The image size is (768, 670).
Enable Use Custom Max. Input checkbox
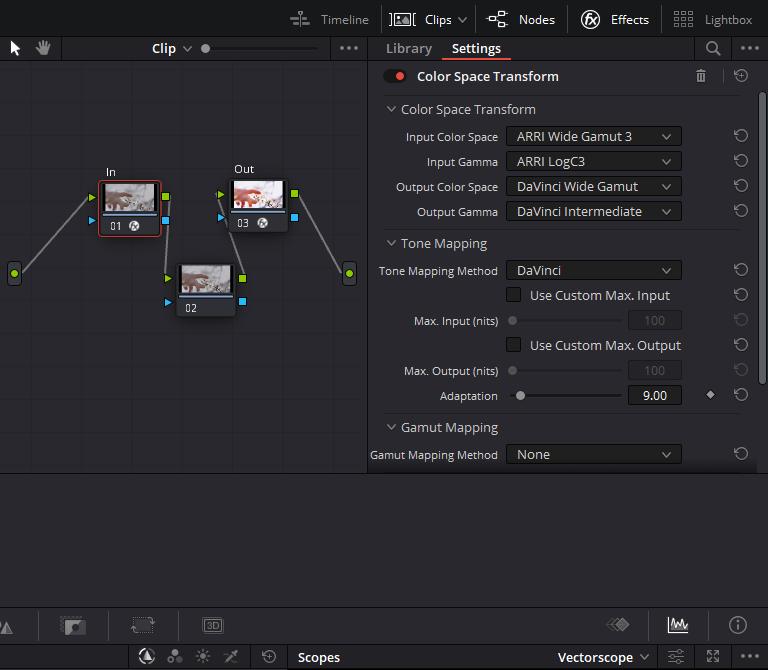coord(513,295)
